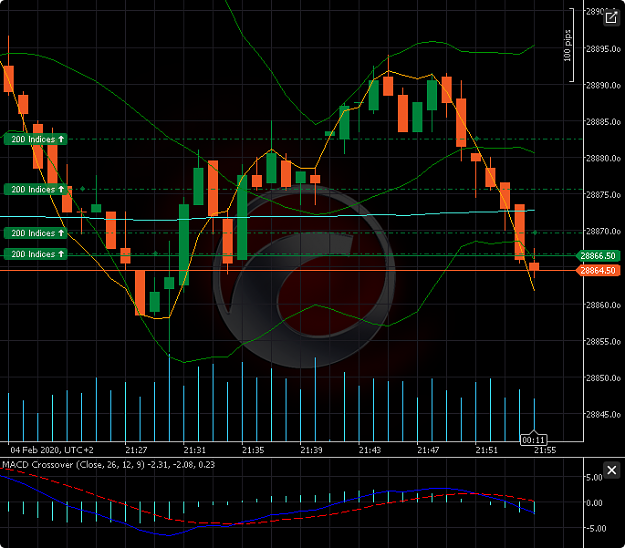This screenshot has width=625, height=548.
Task: Click the orange 28864.50 price tag
Action: pyautogui.click(x=598, y=271)
